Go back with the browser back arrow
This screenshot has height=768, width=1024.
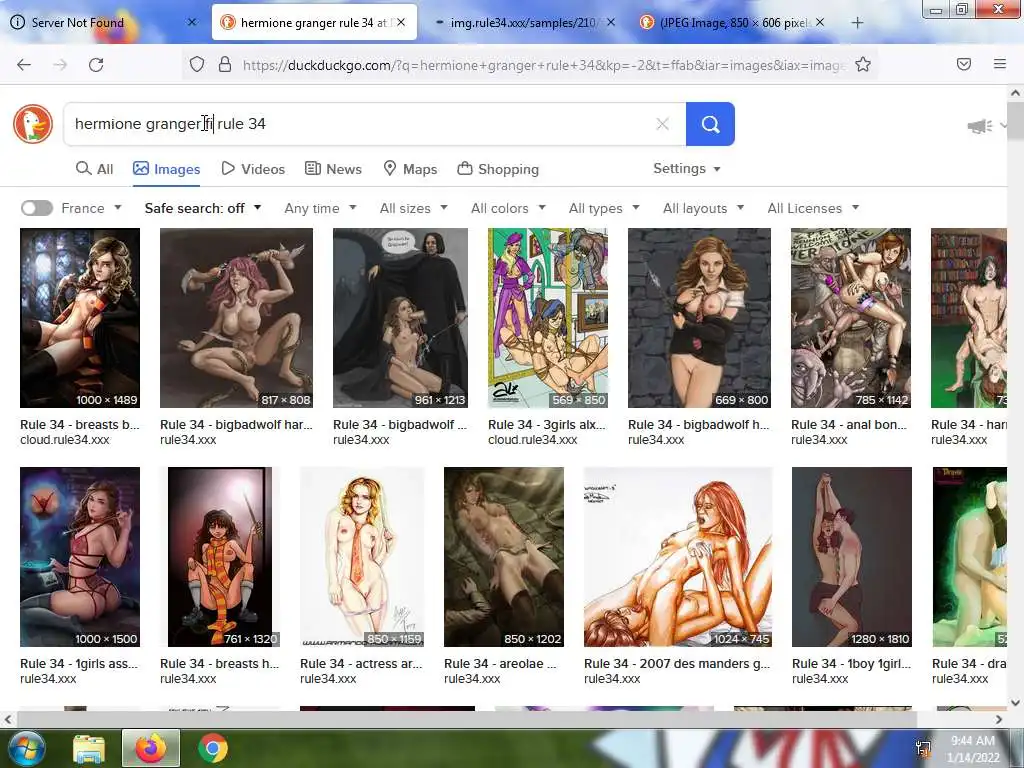tap(24, 65)
